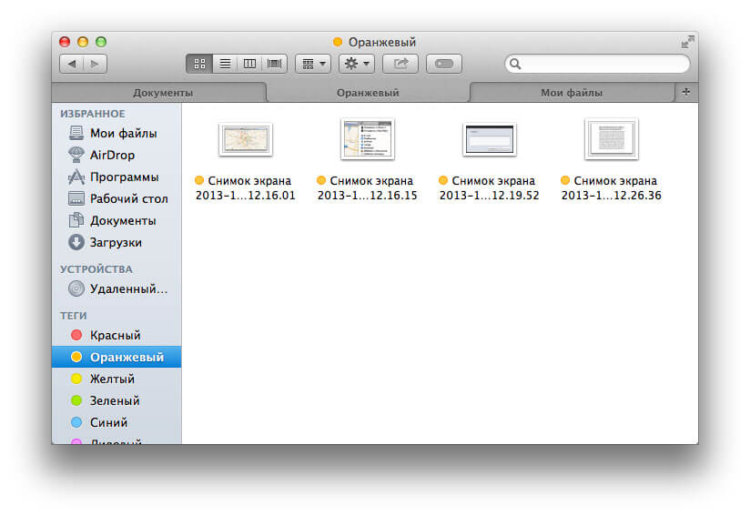Image resolution: width=750 pixels, height=516 pixels.
Task: Click the remote disc icon
Action: (76, 288)
